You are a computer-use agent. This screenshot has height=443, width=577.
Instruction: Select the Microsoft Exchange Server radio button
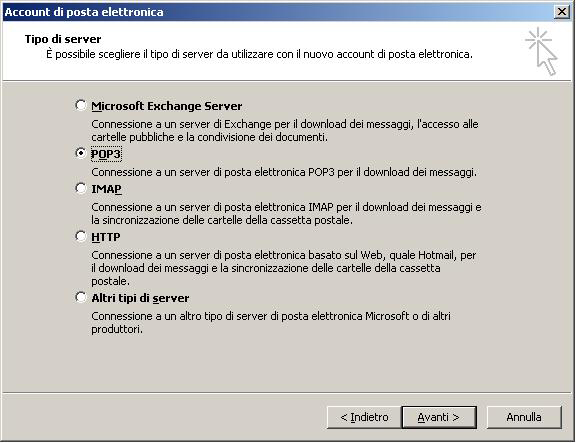(x=81, y=105)
